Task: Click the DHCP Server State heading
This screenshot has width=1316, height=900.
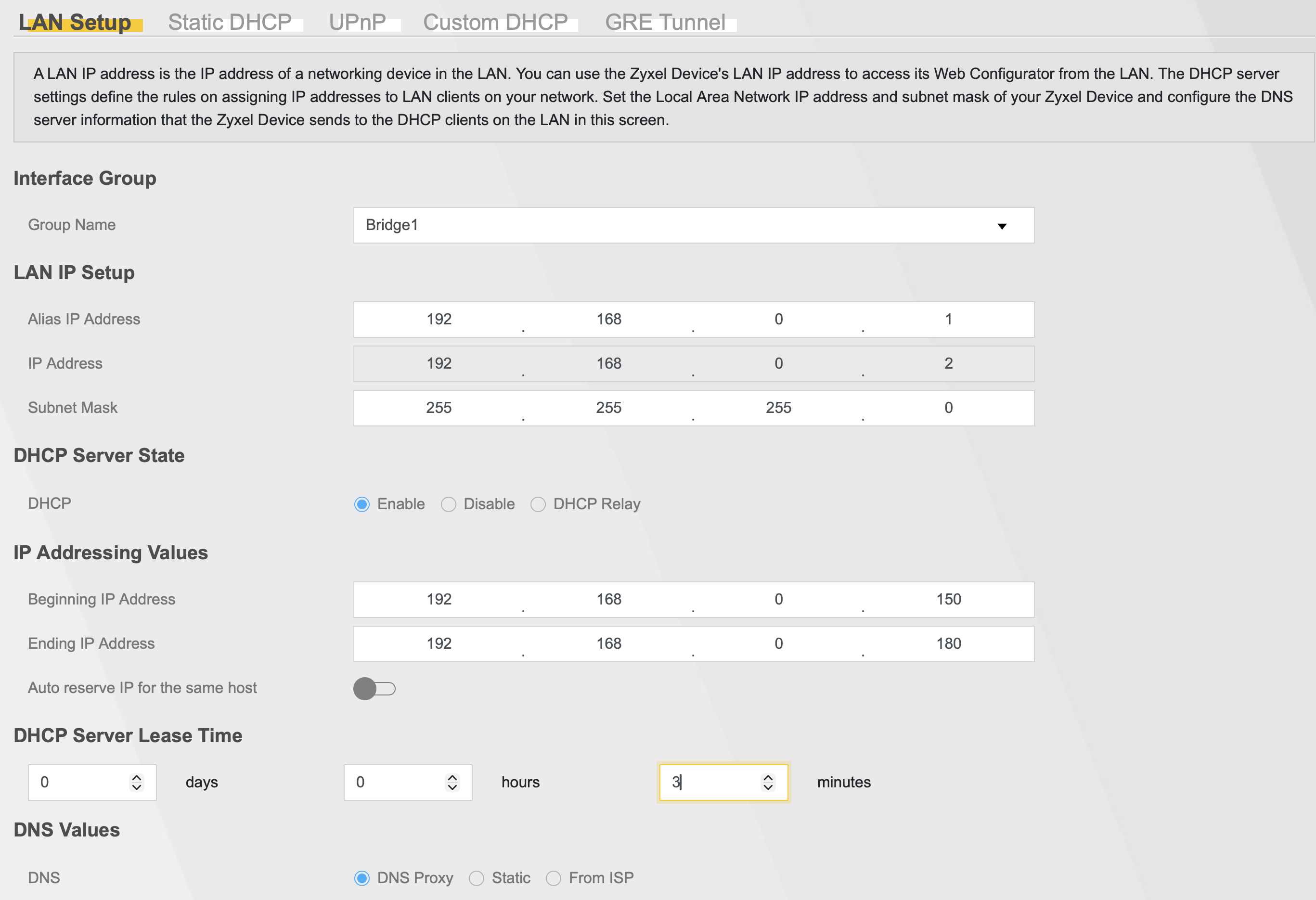Action: 99,456
